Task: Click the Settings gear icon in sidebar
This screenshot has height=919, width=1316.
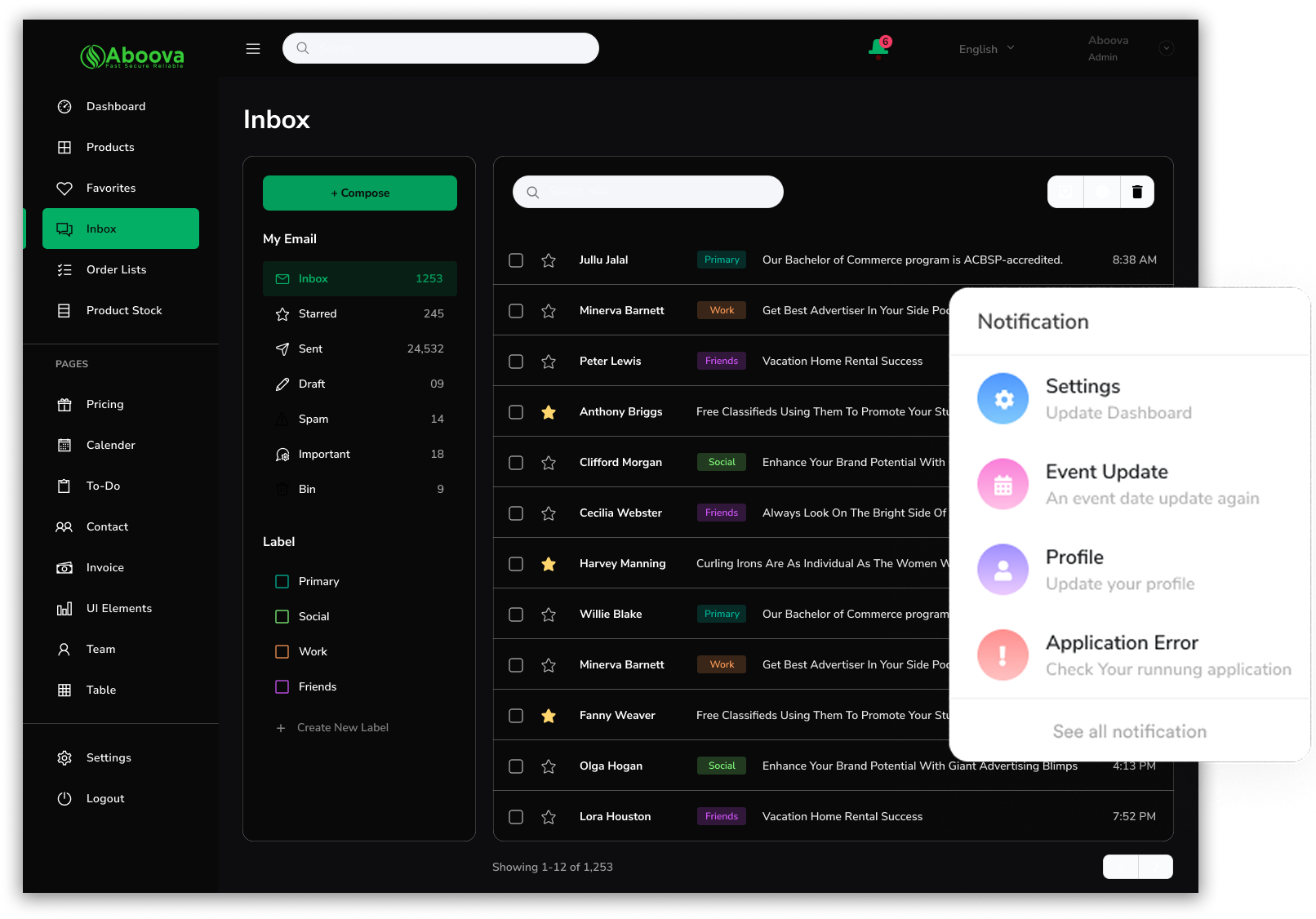Action: pyautogui.click(x=64, y=757)
